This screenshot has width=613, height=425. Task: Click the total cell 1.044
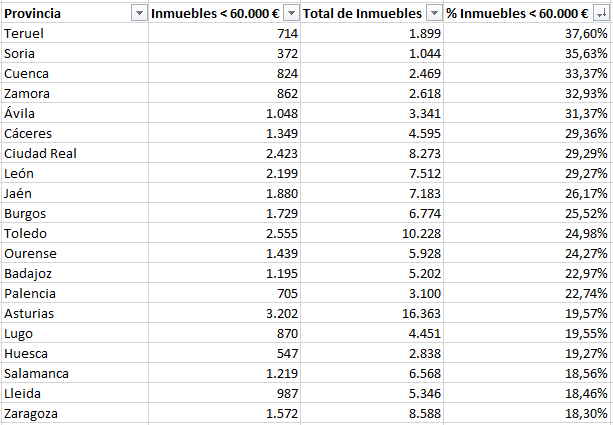tap(372, 53)
